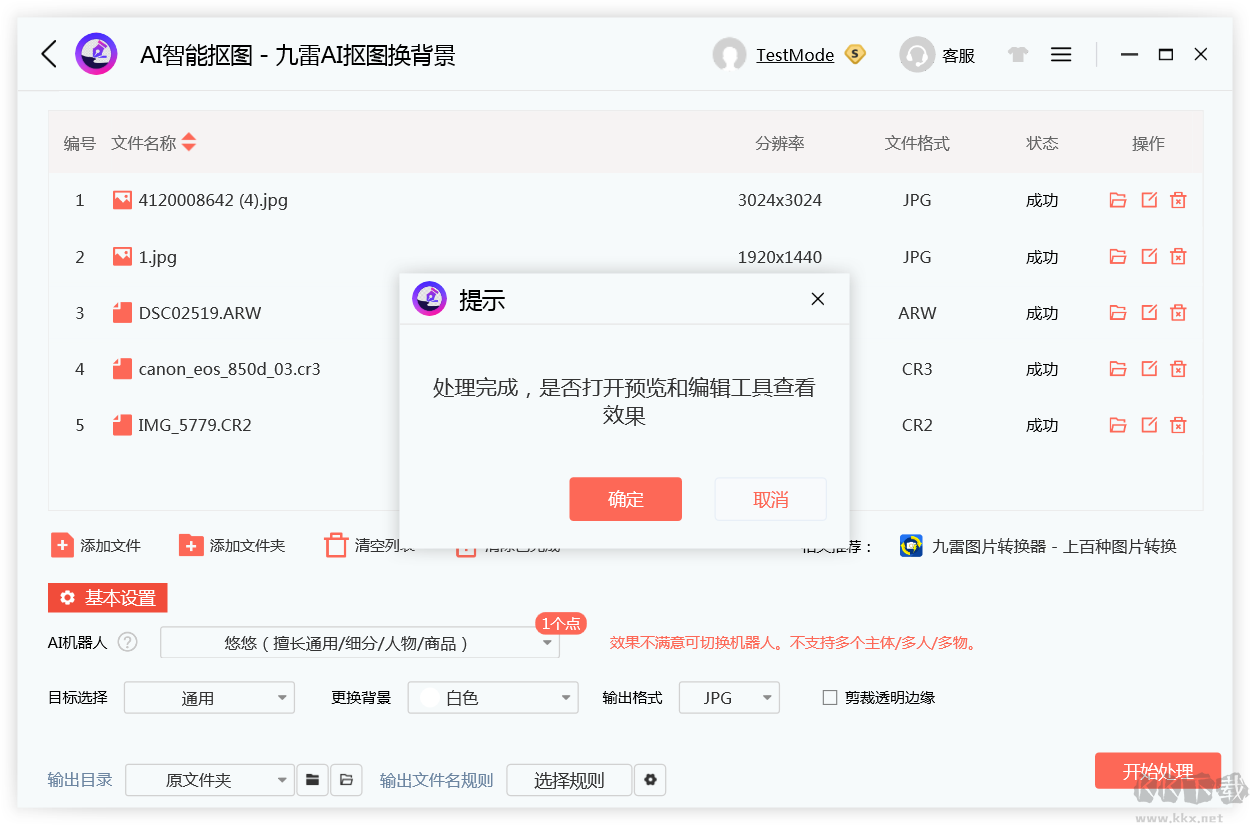Confirm dialog with 确定 button

point(626,499)
